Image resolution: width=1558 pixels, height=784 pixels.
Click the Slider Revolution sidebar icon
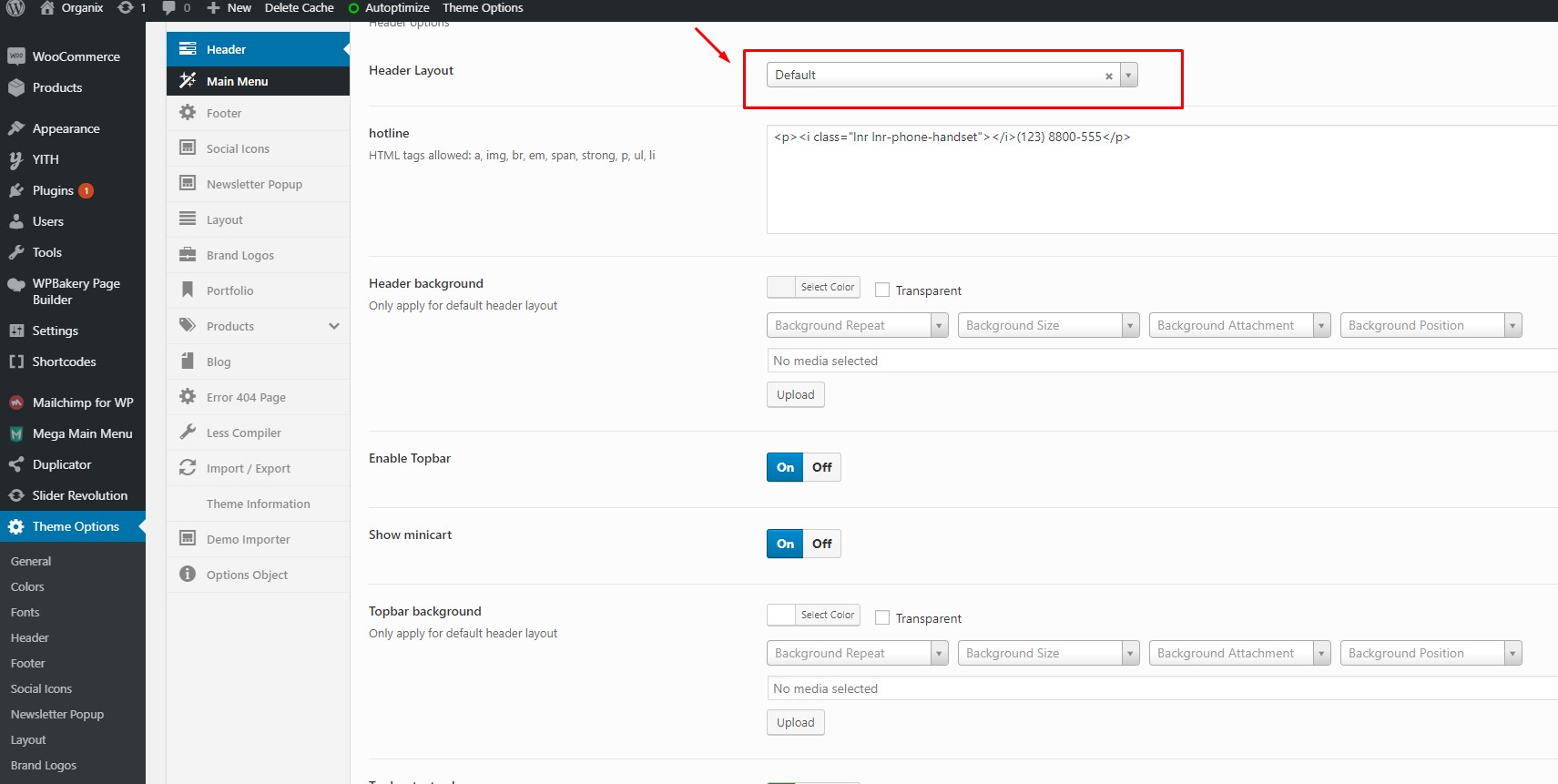tap(15, 495)
